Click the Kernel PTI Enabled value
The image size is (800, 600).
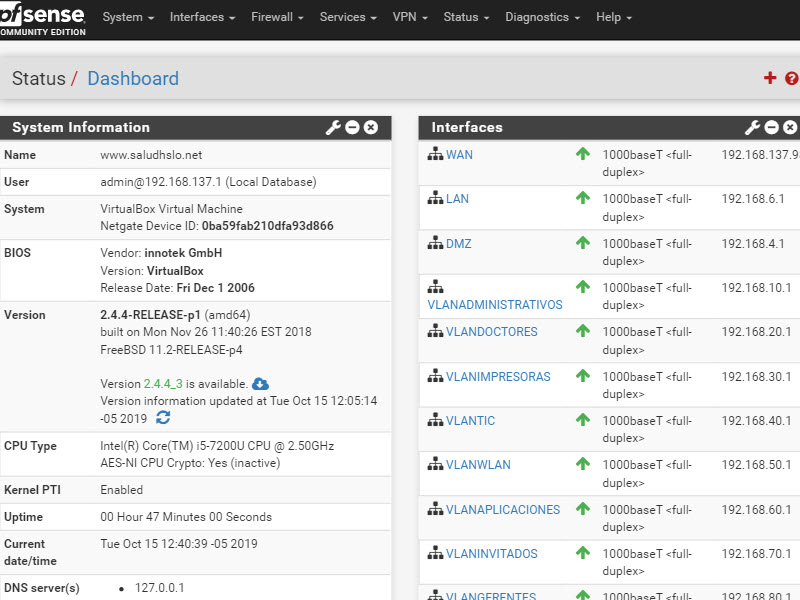(121, 489)
